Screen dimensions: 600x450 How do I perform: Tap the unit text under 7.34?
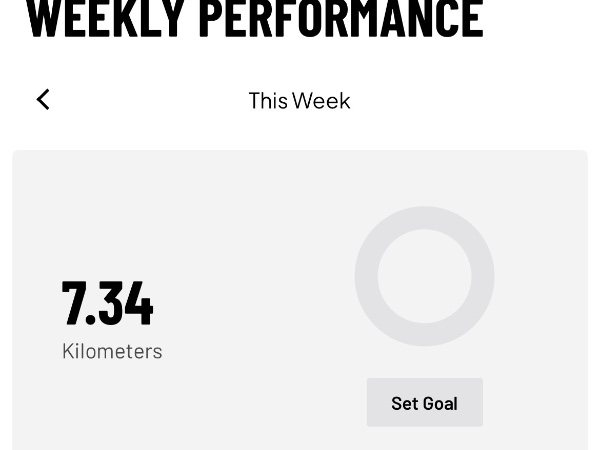(112, 351)
